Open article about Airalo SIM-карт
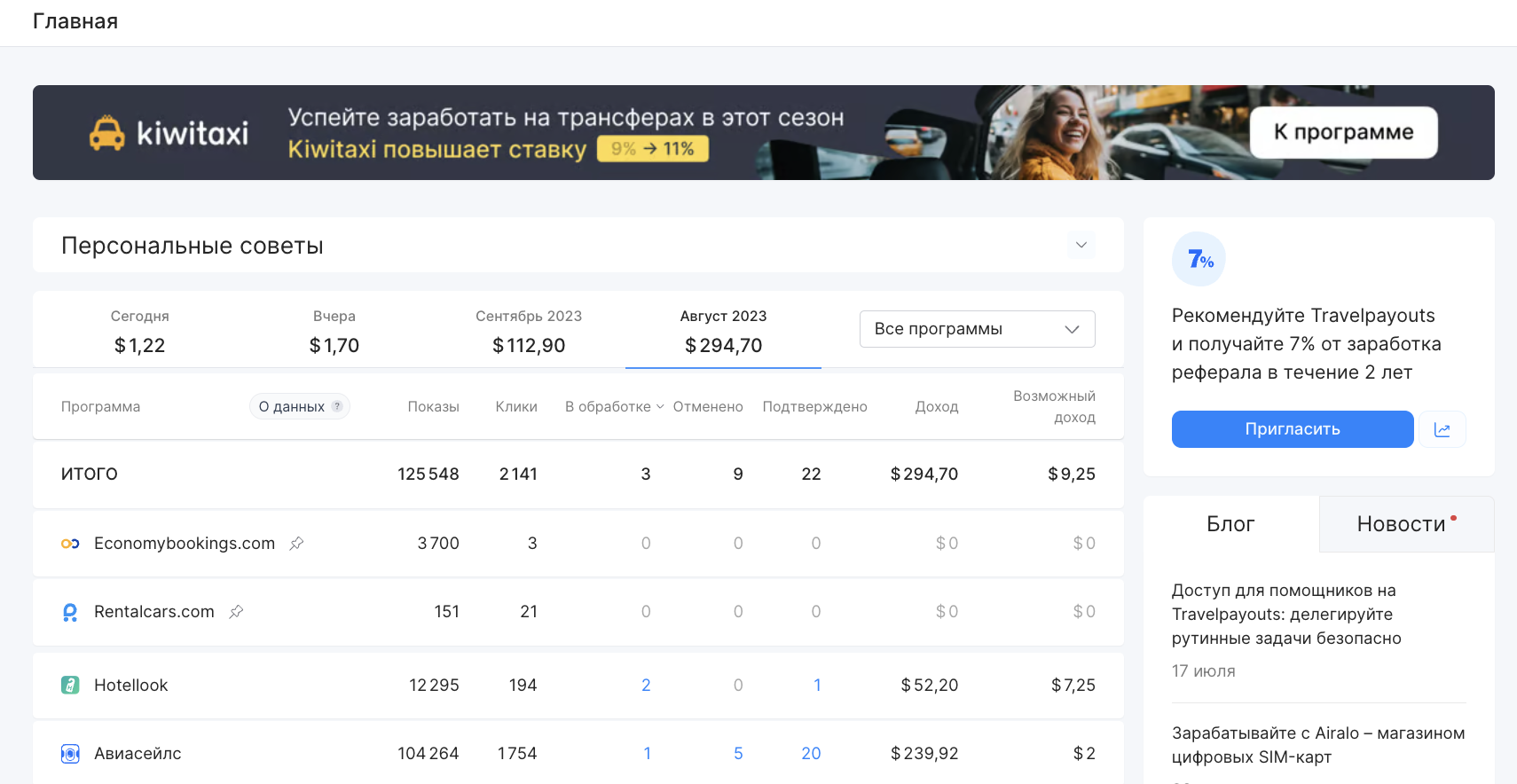 pos(1318,745)
